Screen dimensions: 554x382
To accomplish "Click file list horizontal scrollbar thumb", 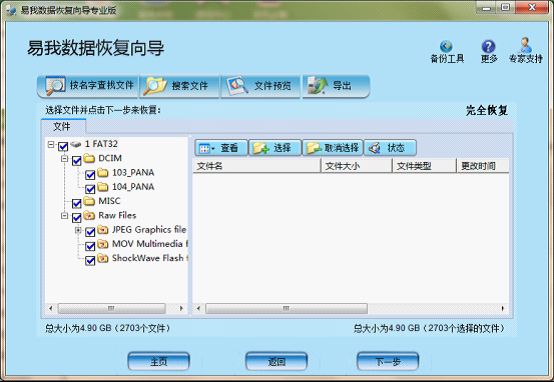I will point(286,308).
